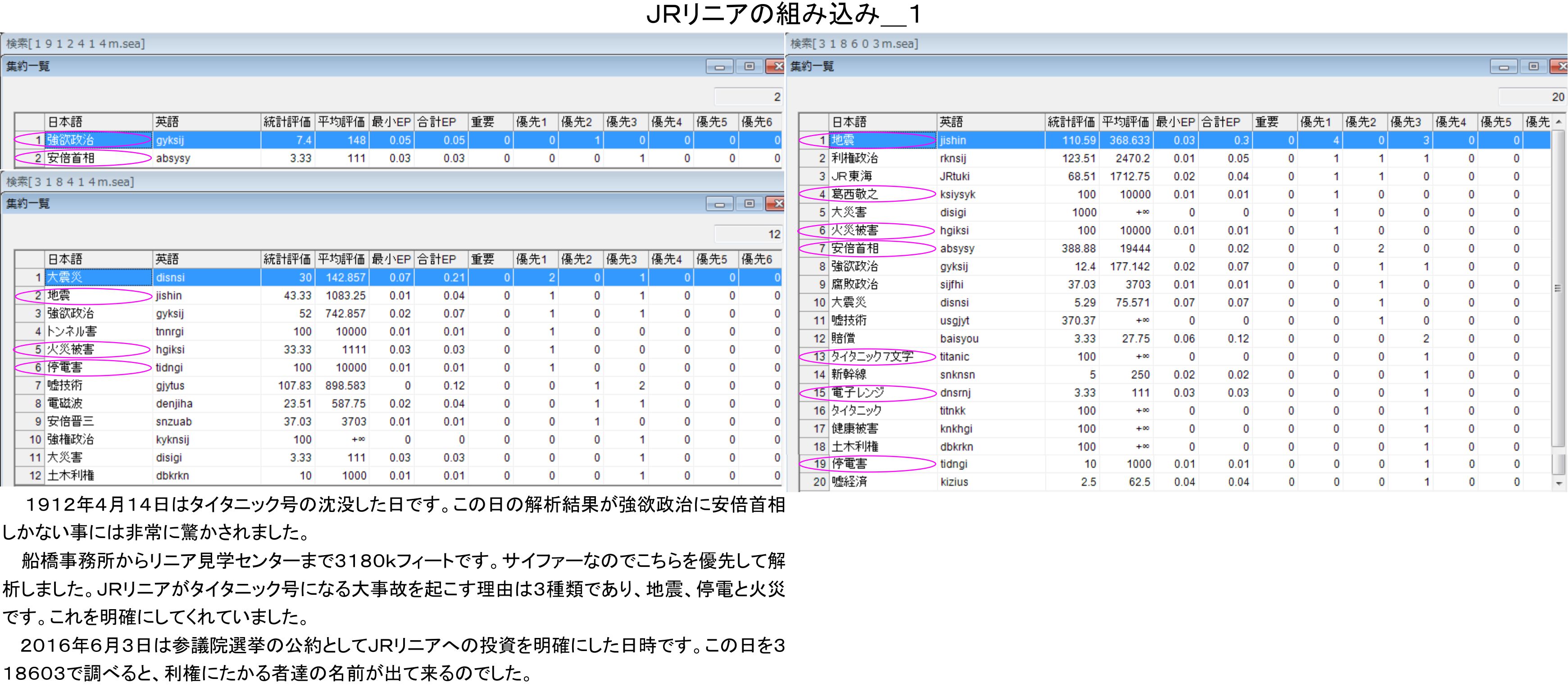Select 安倍首相 row in top-left table

coord(71,159)
